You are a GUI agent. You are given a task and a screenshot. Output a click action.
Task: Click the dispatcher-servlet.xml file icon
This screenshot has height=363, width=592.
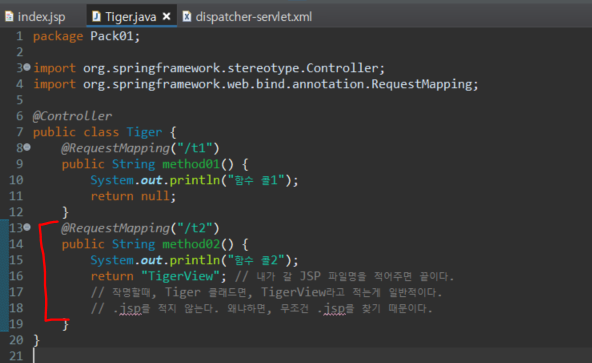[x=187, y=16]
